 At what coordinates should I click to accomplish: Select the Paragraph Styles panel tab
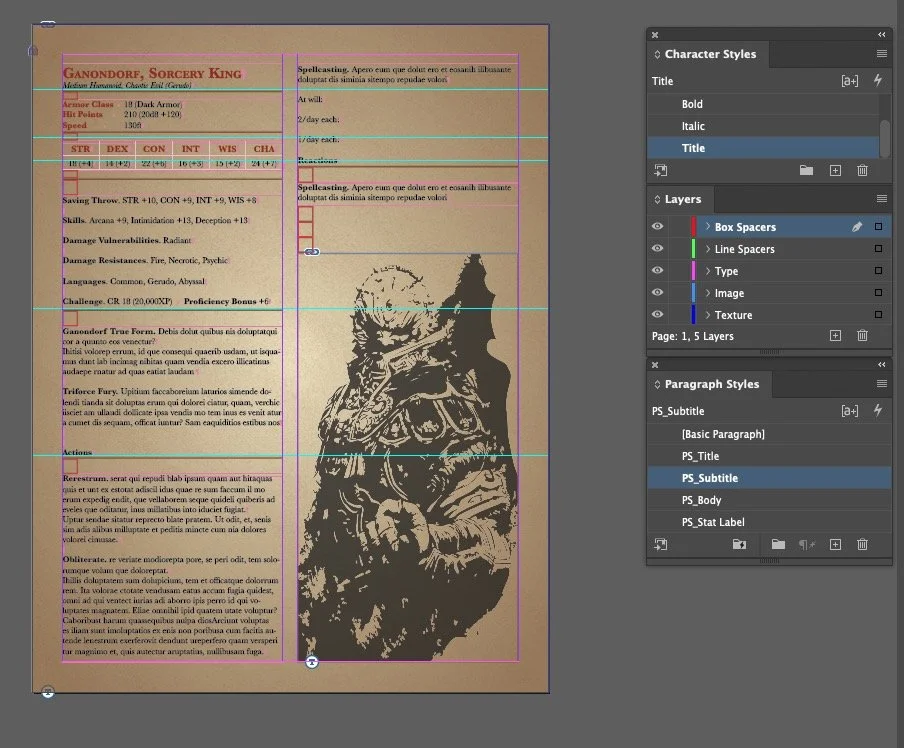[711, 384]
